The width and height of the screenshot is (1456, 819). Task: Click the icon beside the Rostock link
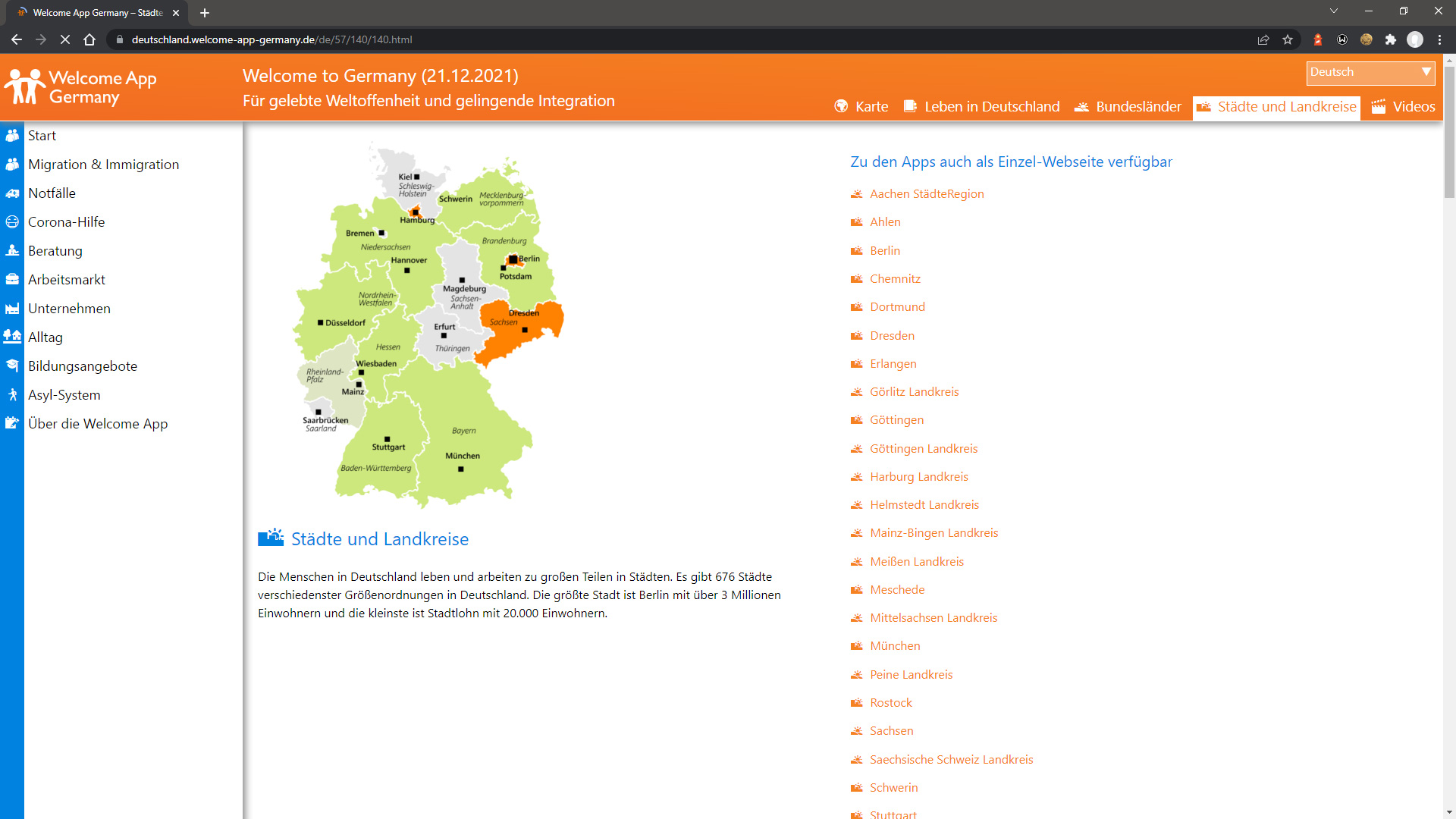[x=857, y=703]
